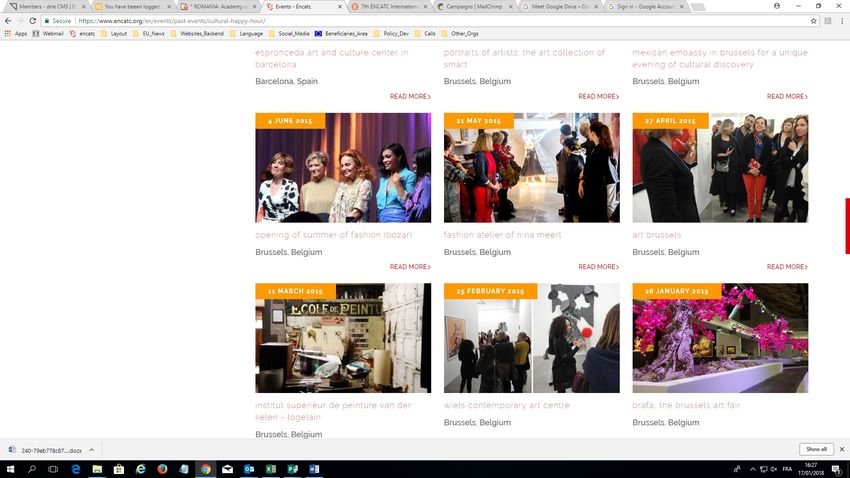Expand the download item options arrow
The image size is (850, 478).
click(92, 450)
